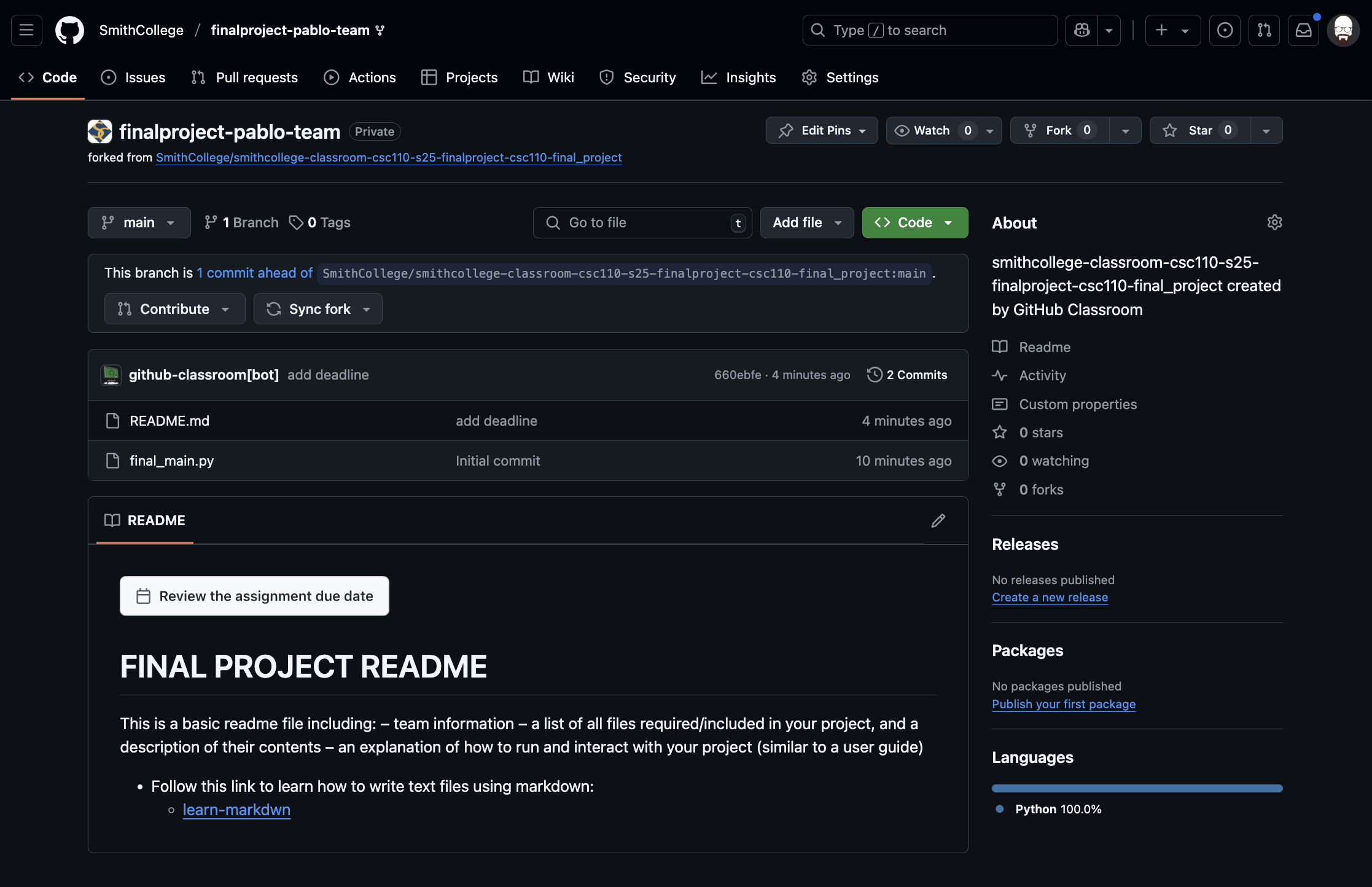Viewport: 1372px width, 887px height.
Task: Open the notifications inbox icon
Action: click(1303, 30)
